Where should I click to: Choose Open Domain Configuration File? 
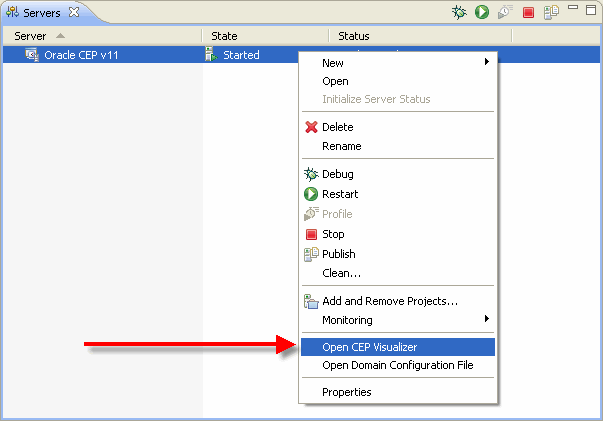coord(398,365)
